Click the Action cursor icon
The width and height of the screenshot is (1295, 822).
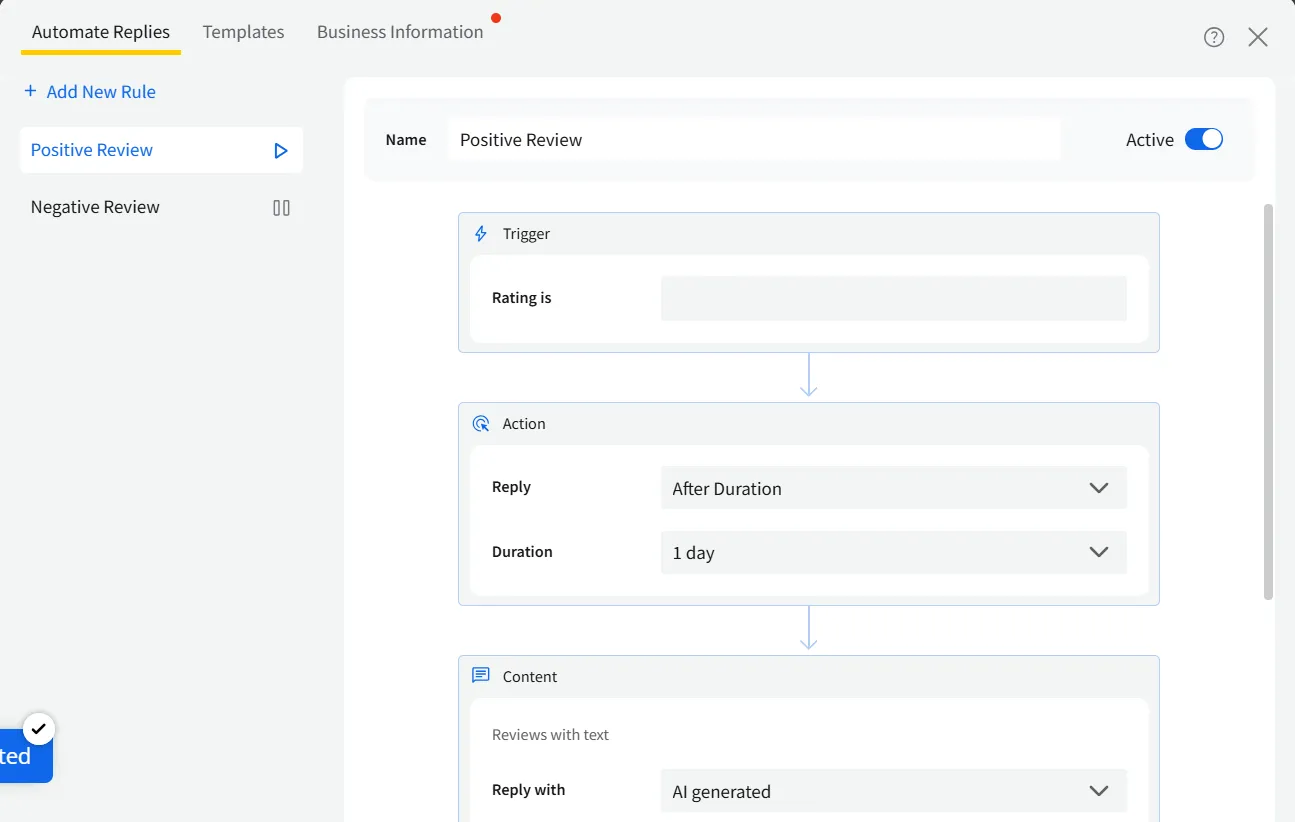tap(481, 424)
